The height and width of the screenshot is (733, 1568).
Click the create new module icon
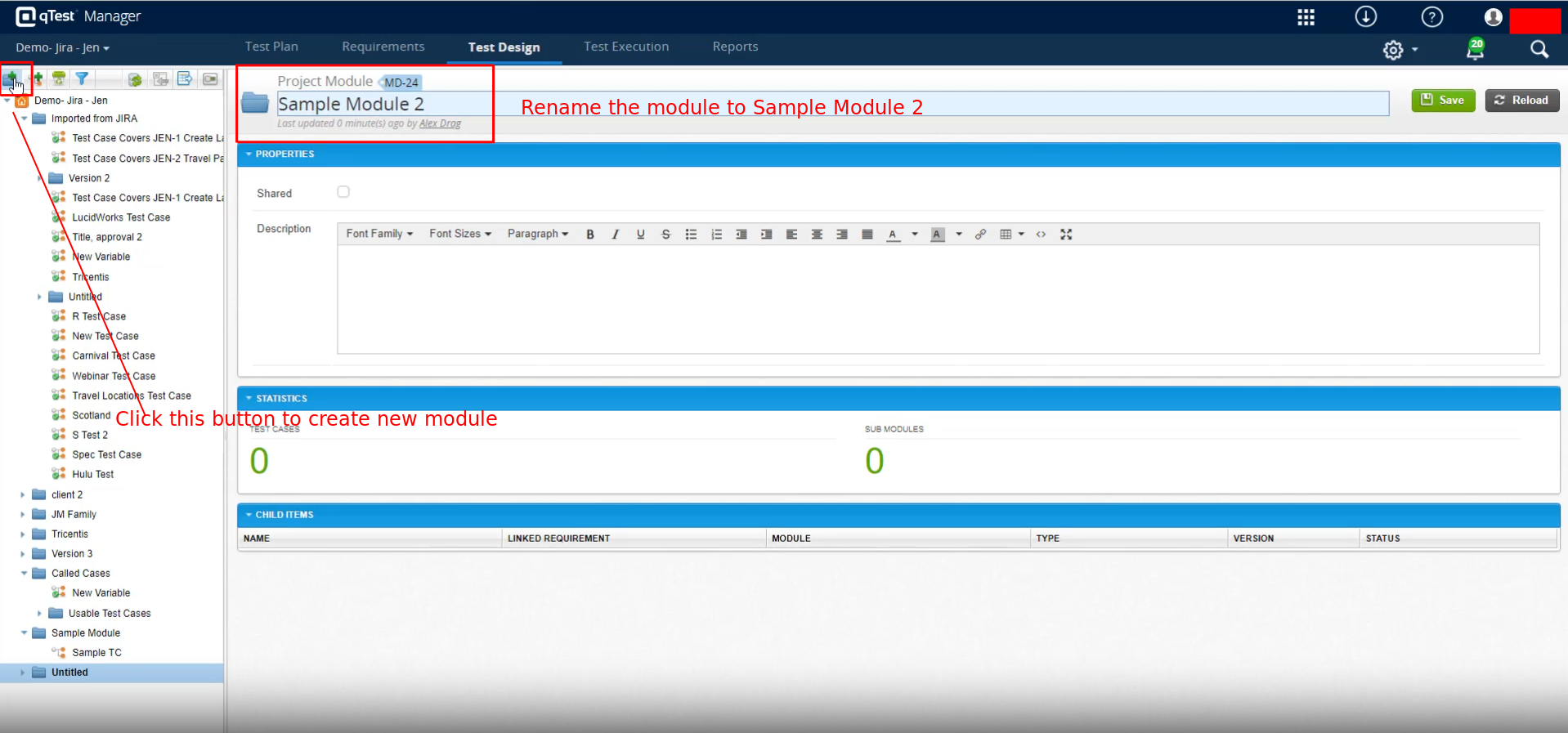click(11, 78)
